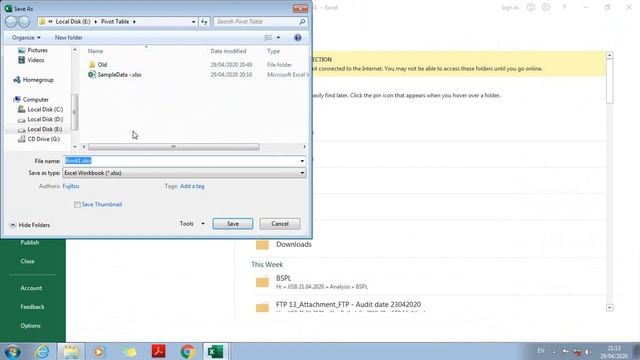640x360 pixels.
Task: Click the frown feedback icon in Excel
Action: pyautogui.click(x=546, y=7)
